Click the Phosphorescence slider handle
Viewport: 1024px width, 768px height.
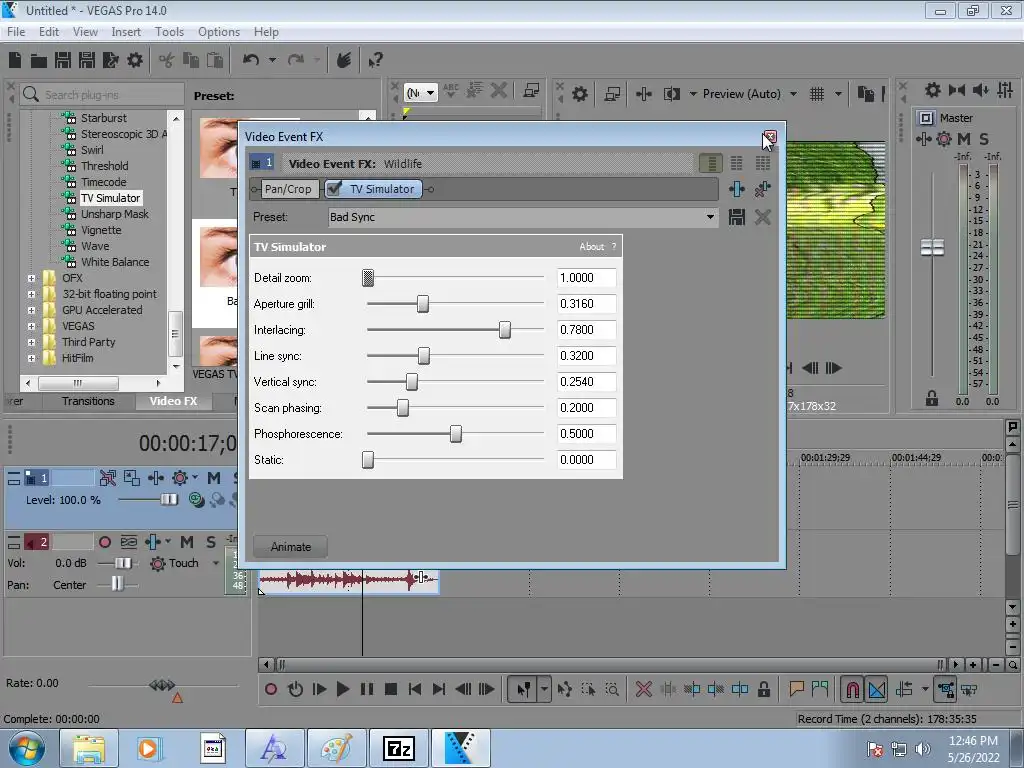456,434
